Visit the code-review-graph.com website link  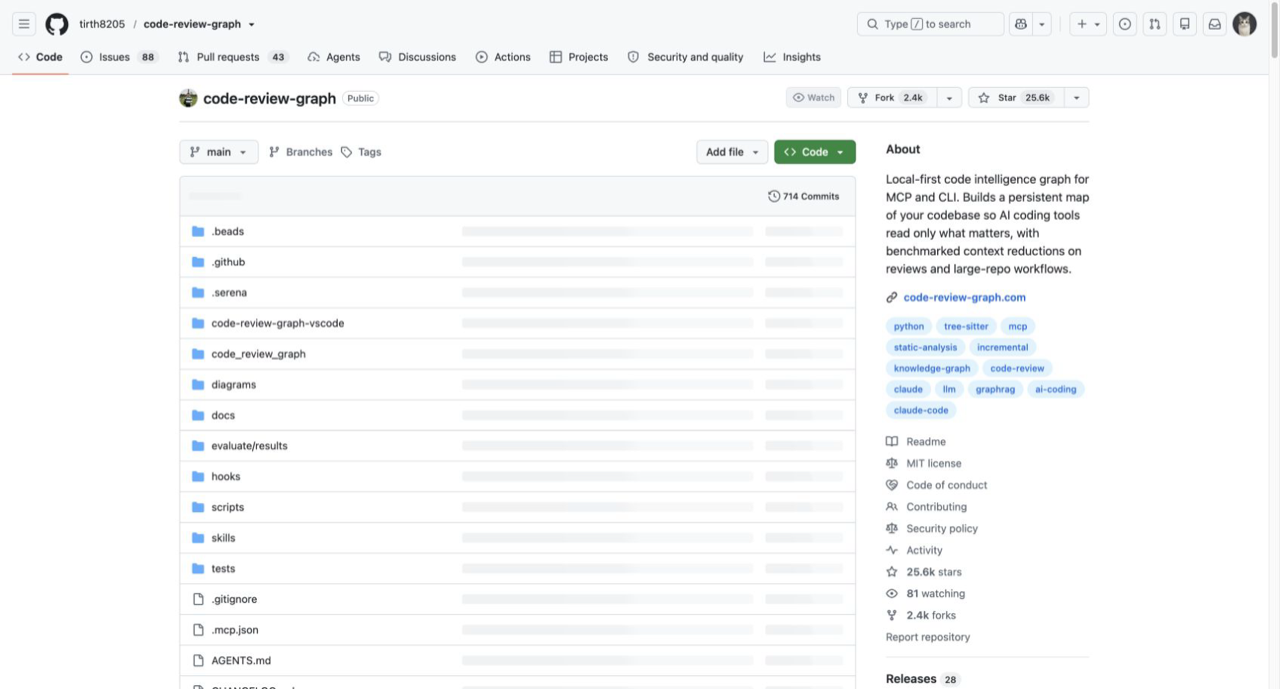[964, 297]
